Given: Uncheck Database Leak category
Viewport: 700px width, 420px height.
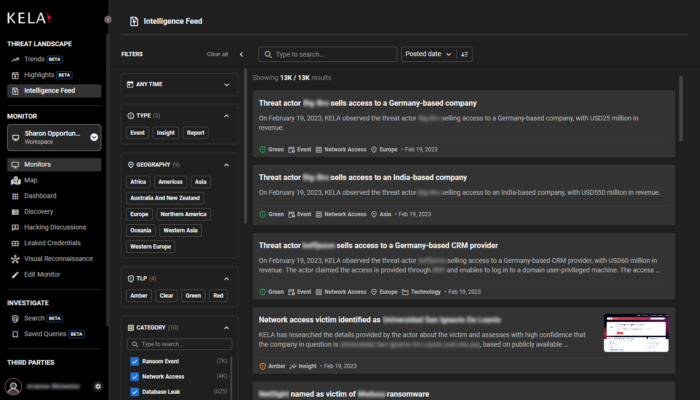Looking at the screenshot, I should (x=134, y=392).
